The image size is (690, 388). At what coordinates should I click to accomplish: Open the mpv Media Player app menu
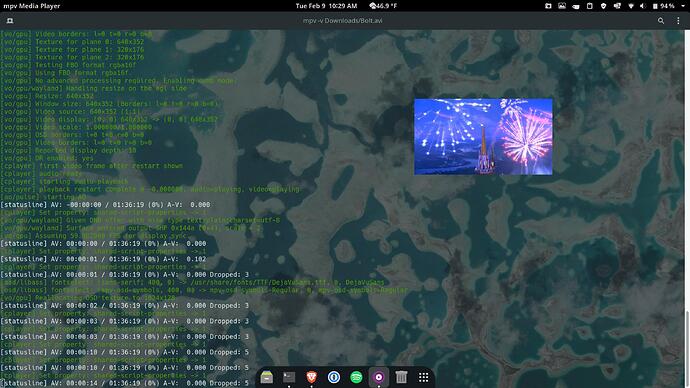[x=32, y=6]
